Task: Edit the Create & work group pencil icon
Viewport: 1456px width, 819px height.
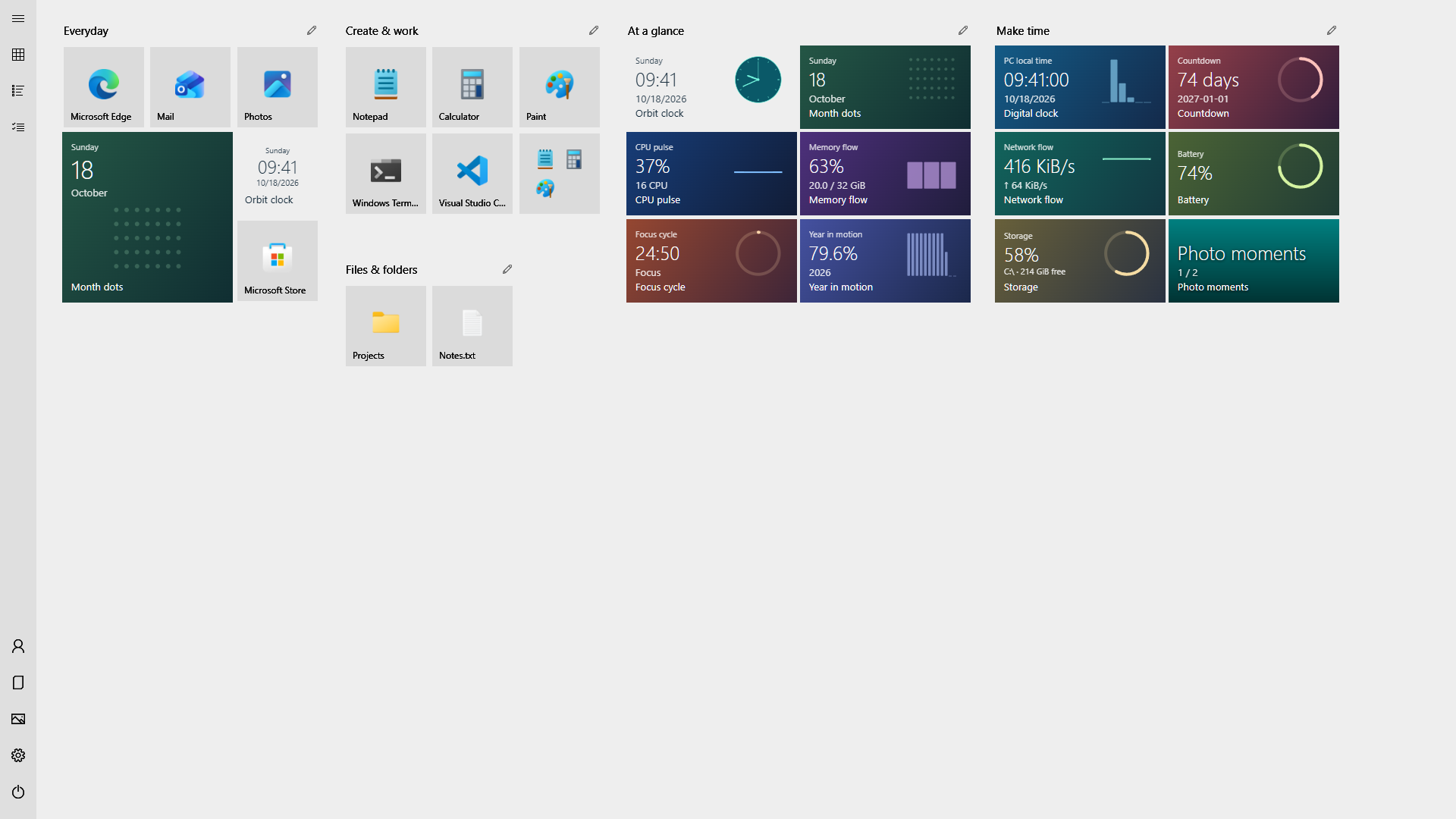Action: [594, 30]
